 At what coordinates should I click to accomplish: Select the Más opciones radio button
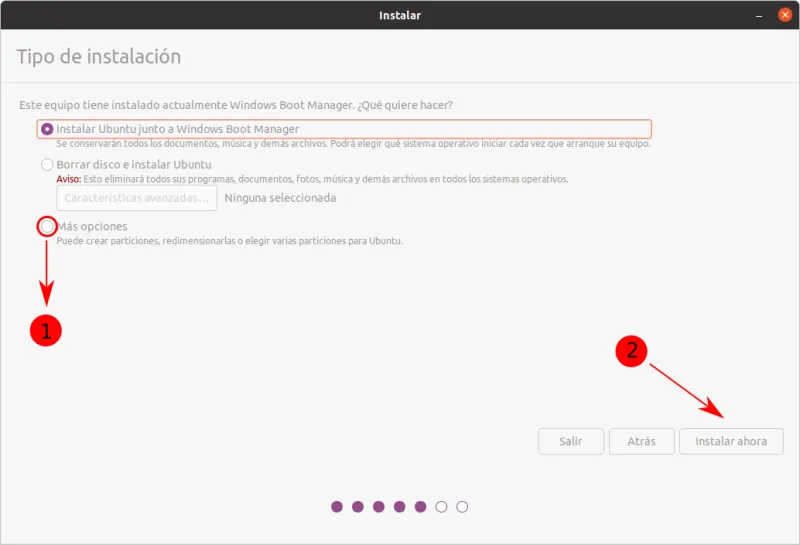pos(47,226)
